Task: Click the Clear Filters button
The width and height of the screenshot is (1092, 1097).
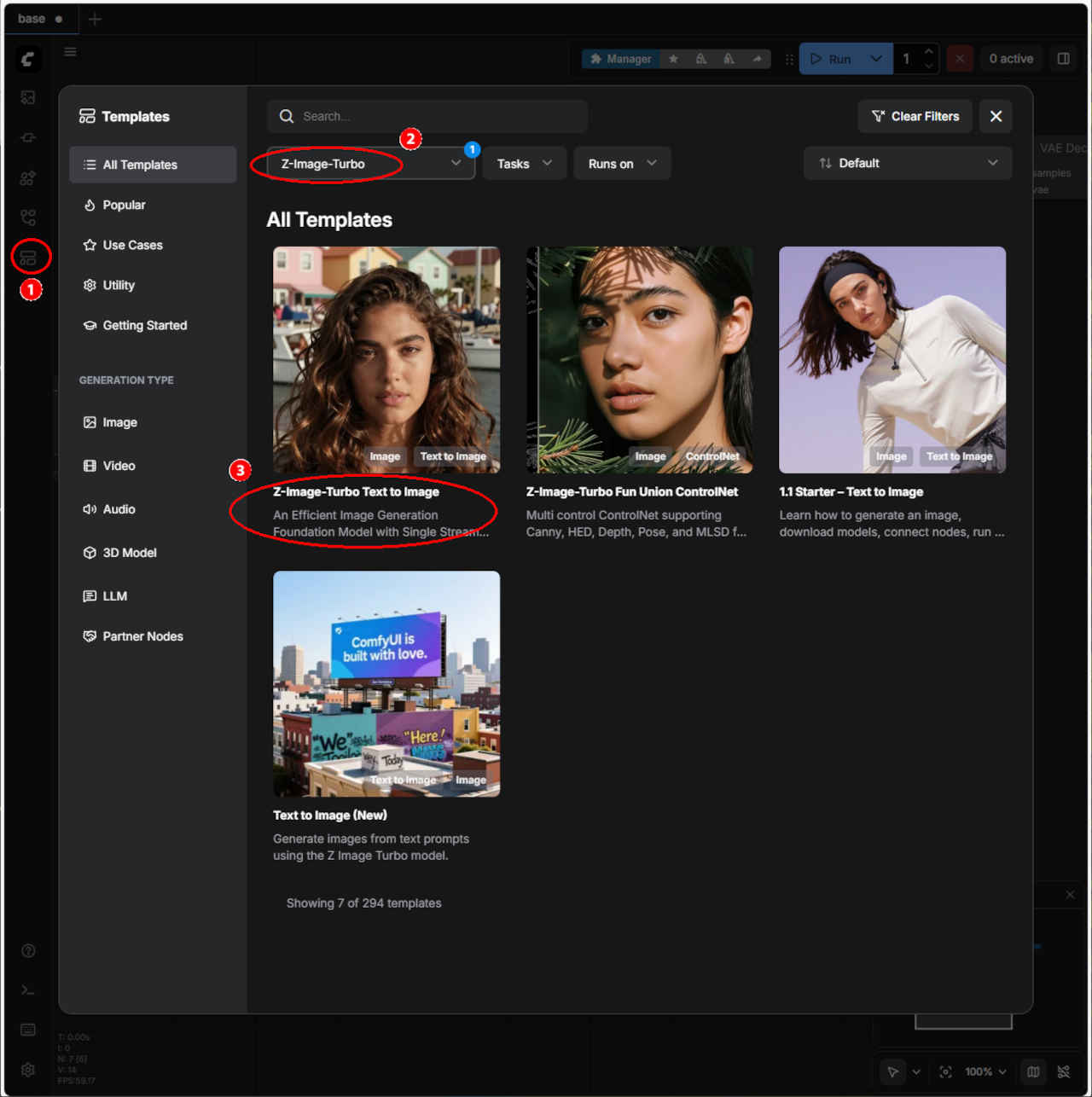Action: point(915,117)
